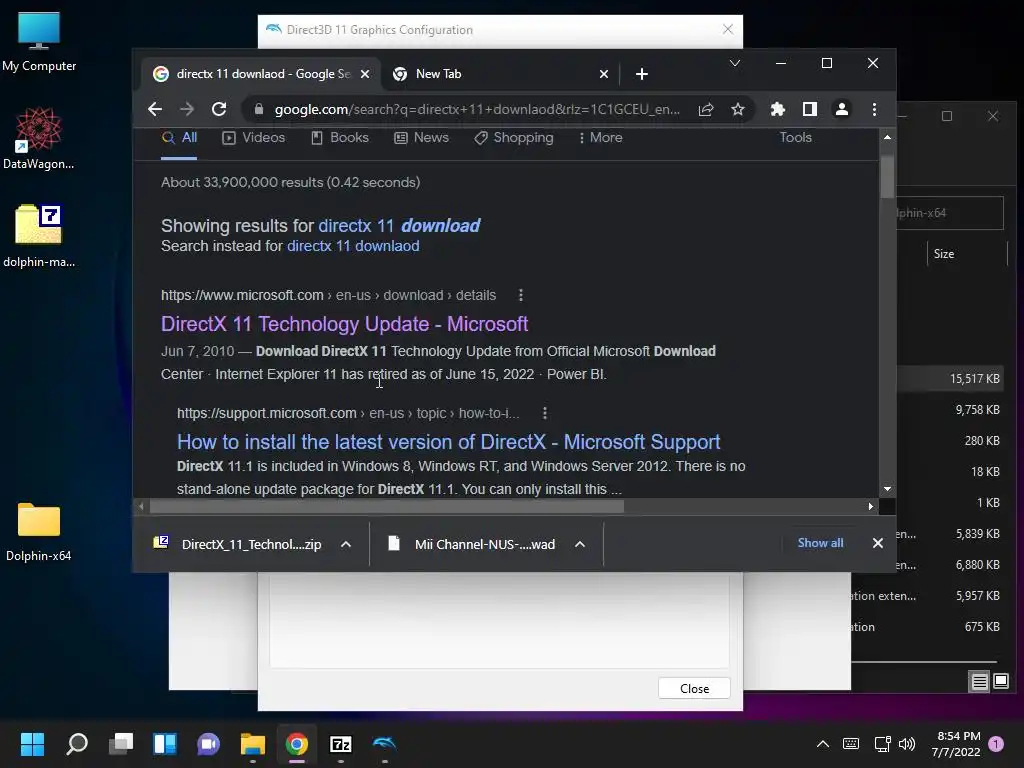This screenshot has height=768, width=1024.
Task: Open Dolphin-x64 folder on desktop
Action: point(39,532)
